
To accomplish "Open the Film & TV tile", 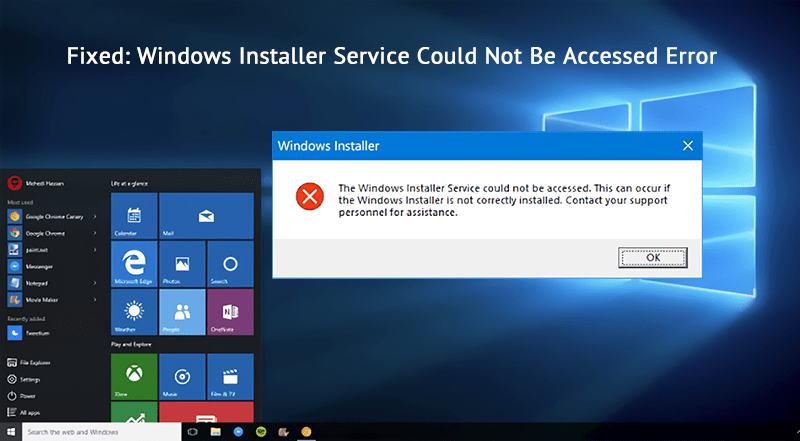I will 230,377.
